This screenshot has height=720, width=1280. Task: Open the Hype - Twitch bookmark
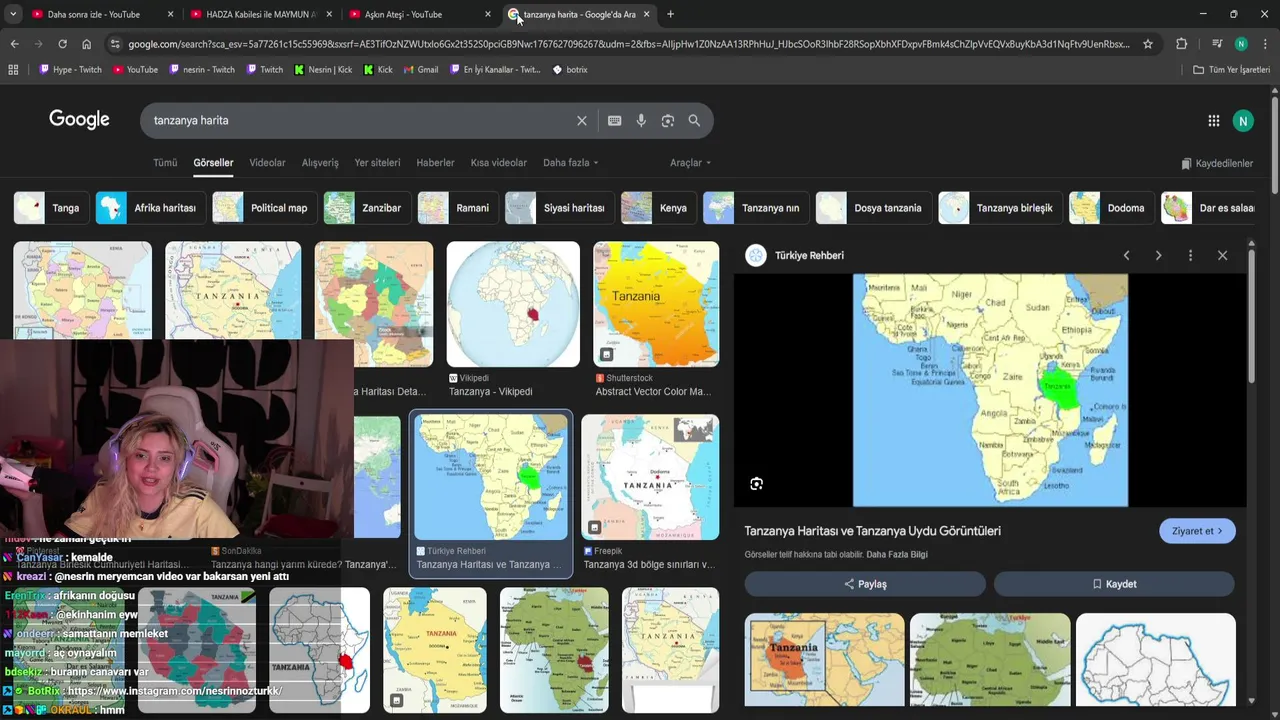70,70
